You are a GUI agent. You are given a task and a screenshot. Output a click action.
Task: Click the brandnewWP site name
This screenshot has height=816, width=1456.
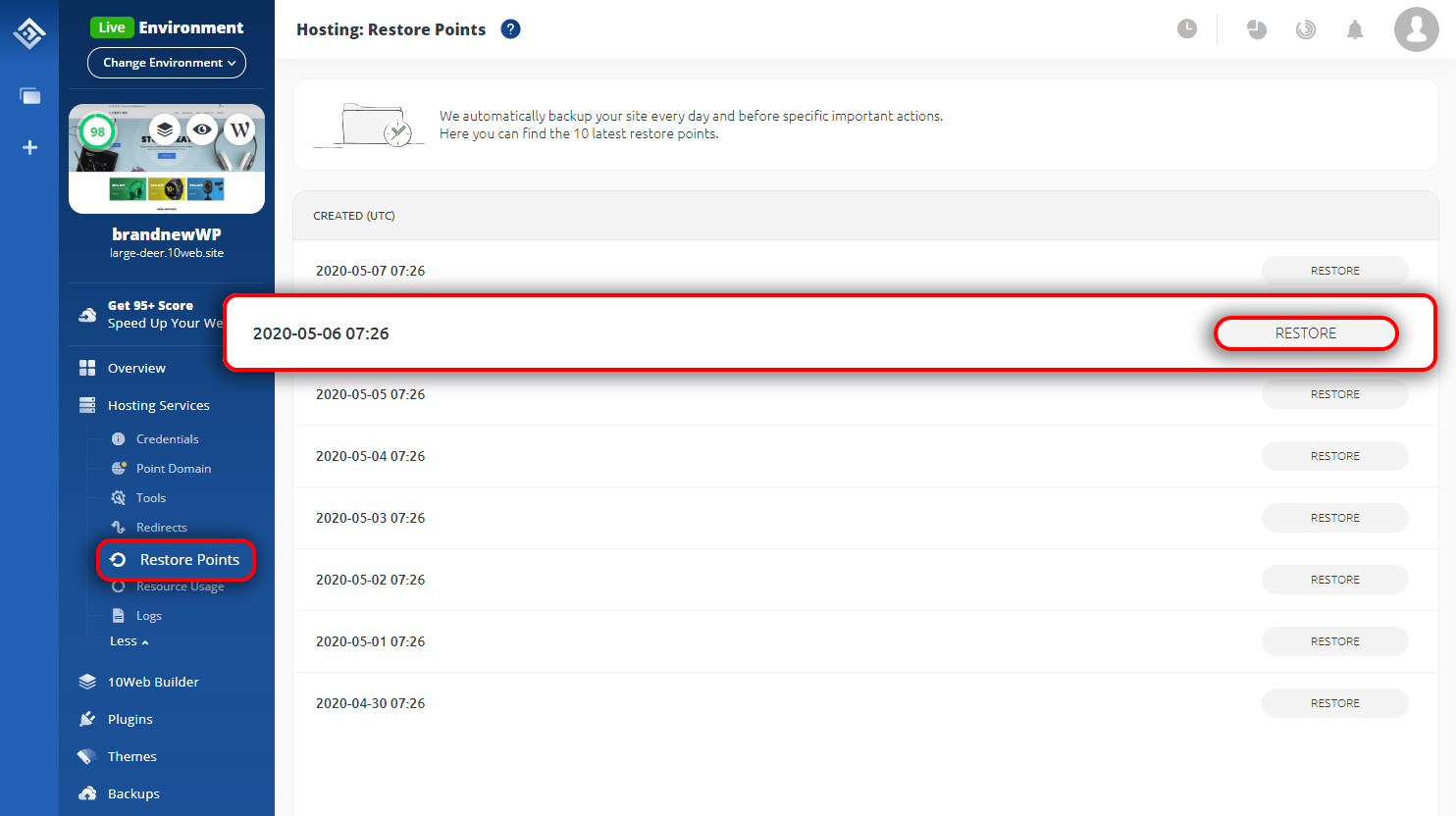coord(167,234)
